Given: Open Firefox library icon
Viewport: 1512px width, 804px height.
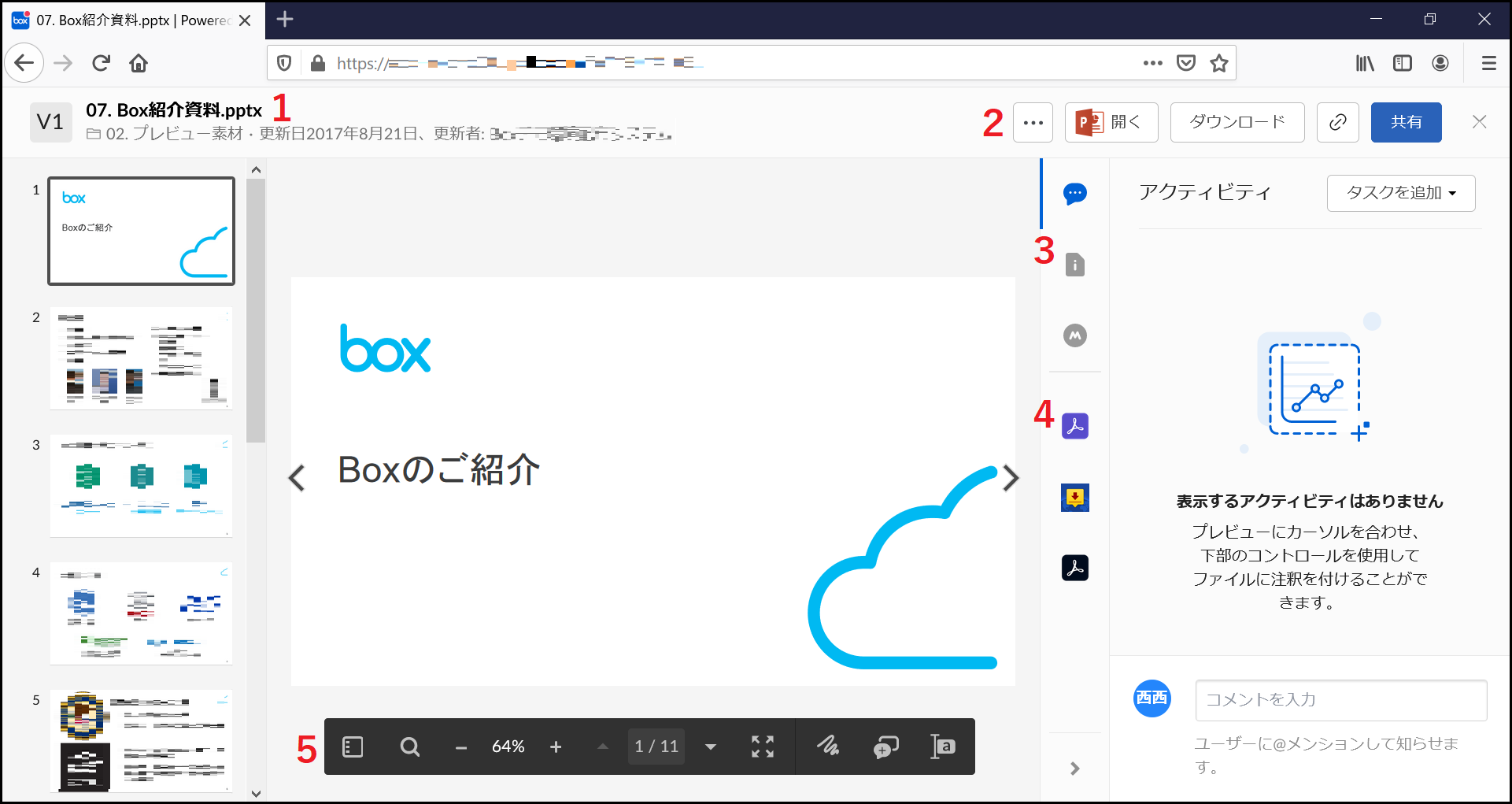Looking at the screenshot, I should [x=1365, y=63].
